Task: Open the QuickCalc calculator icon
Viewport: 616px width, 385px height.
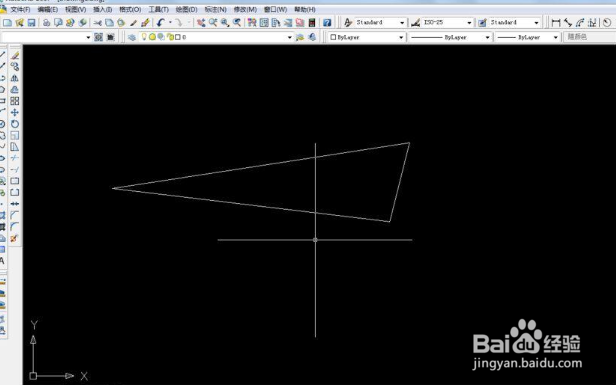Action: (312, 23)
